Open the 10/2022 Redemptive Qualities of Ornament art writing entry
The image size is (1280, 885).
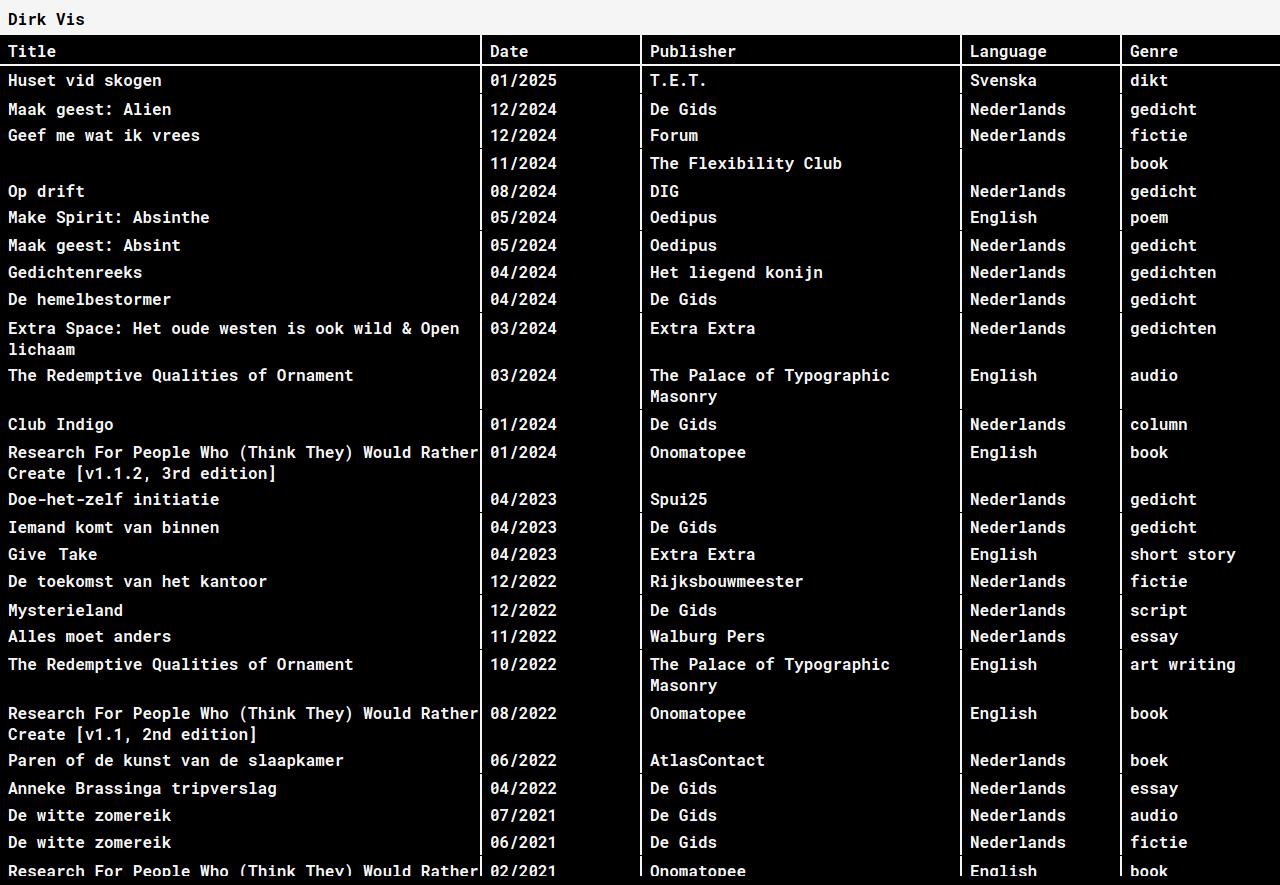[x=181, y=664]
